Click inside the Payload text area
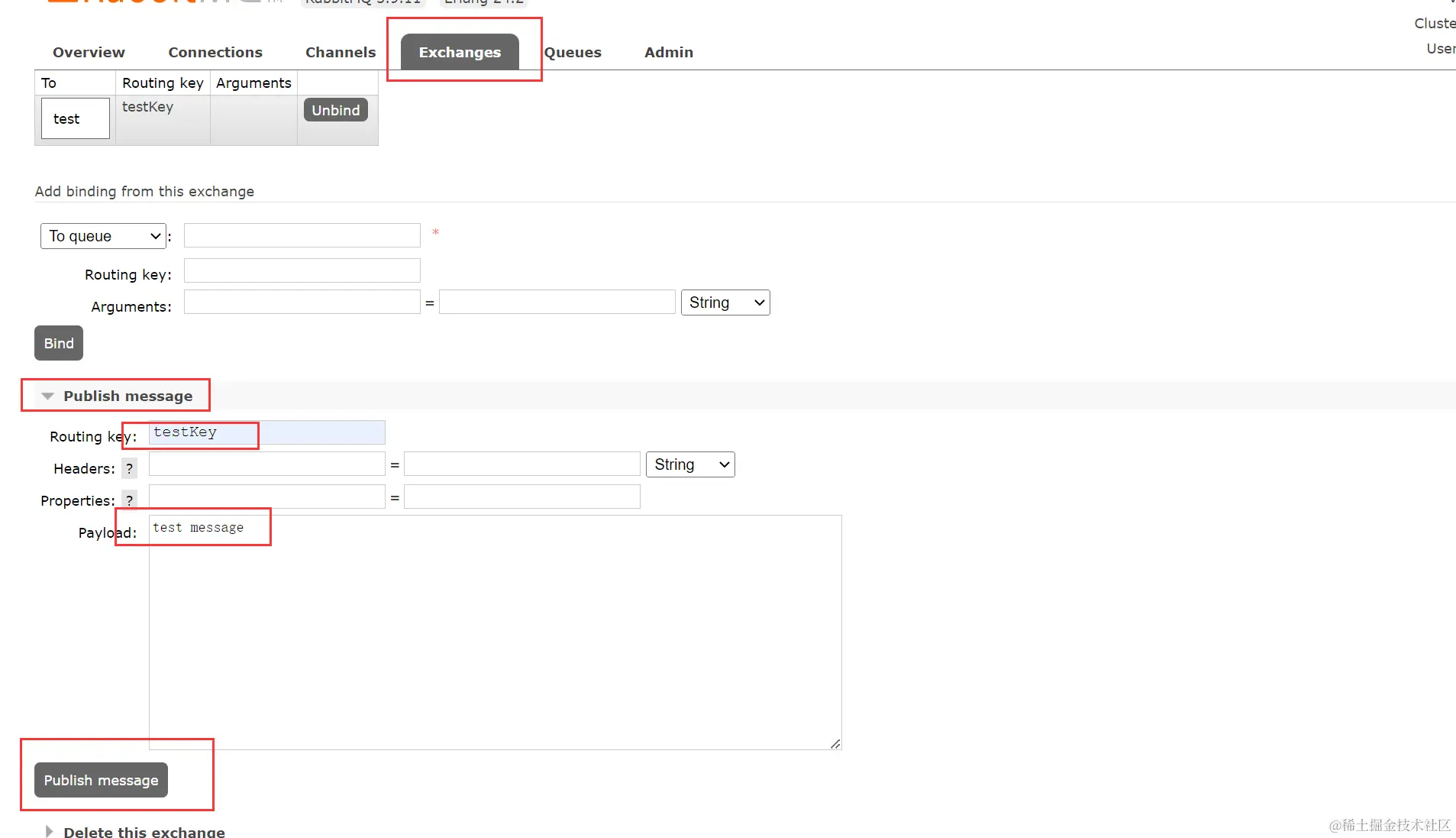The width and height of the screenshot is (1456, 838). point(495,633)
